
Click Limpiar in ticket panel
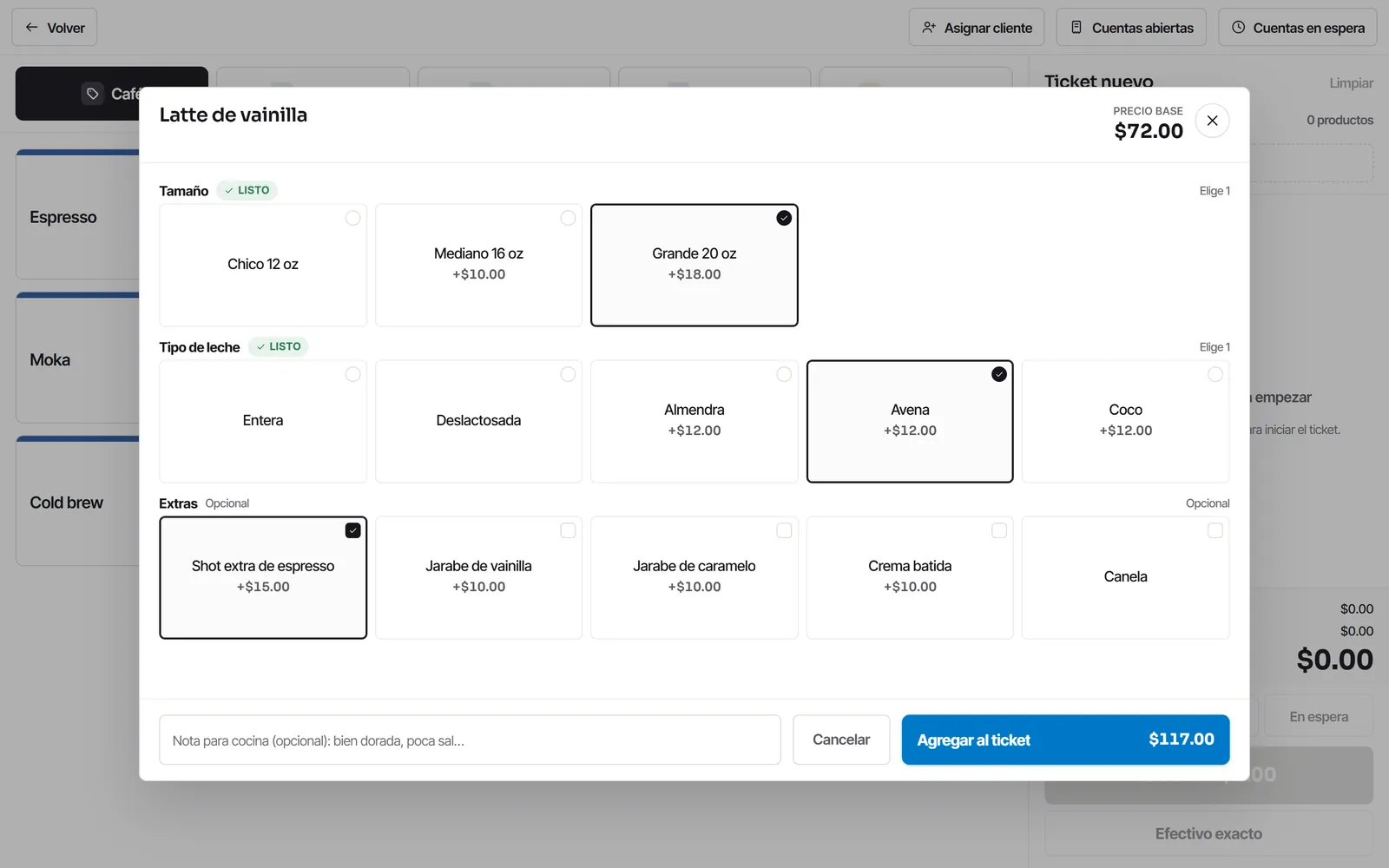coord(1351,83)
